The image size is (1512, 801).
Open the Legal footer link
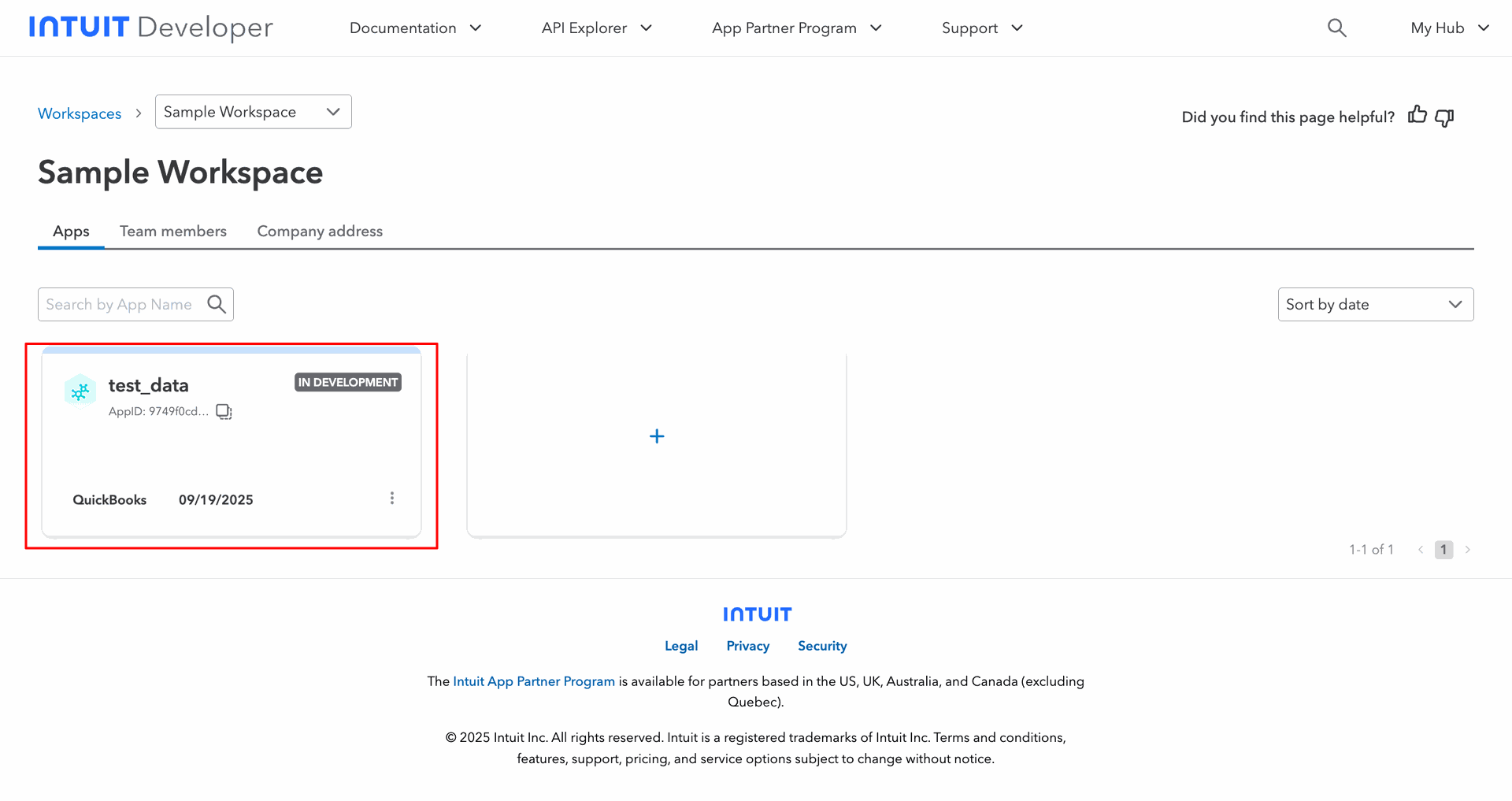click(x=681, y=646)
